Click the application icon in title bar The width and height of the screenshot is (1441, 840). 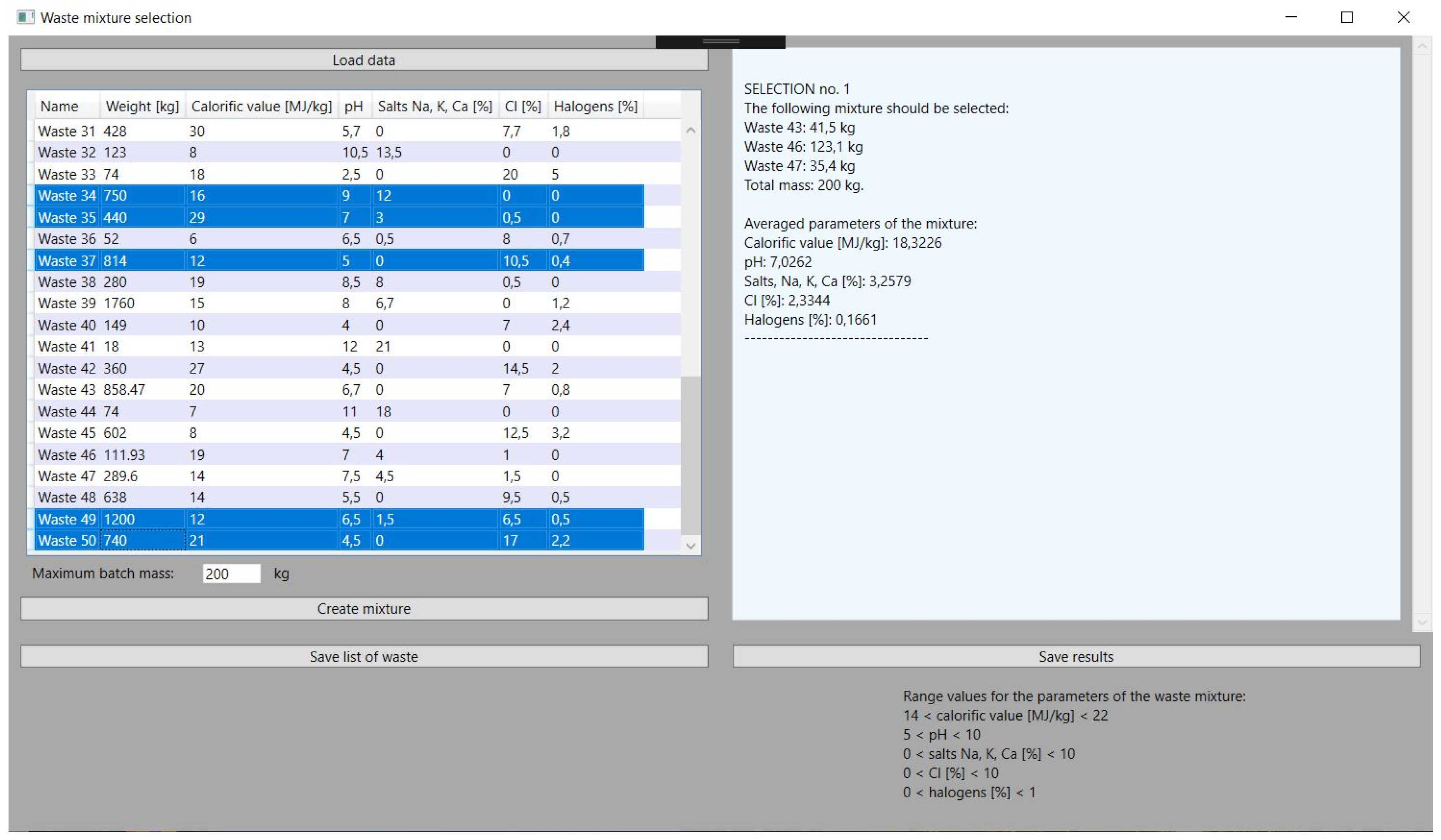pyautogui.click(x=25, y=18)
